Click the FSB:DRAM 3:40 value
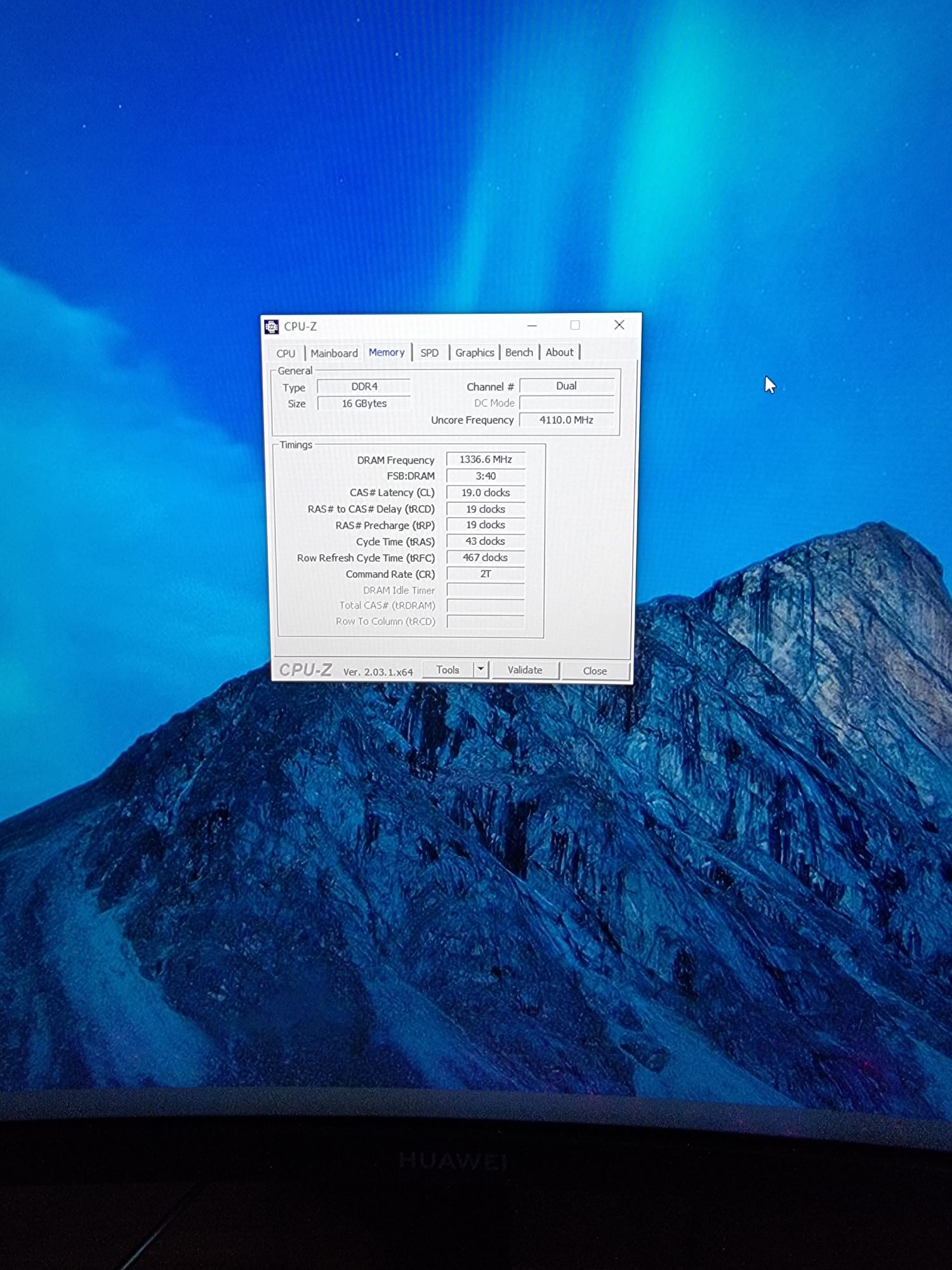Screen dimensions: 952x1270 [x=486, y=476]
